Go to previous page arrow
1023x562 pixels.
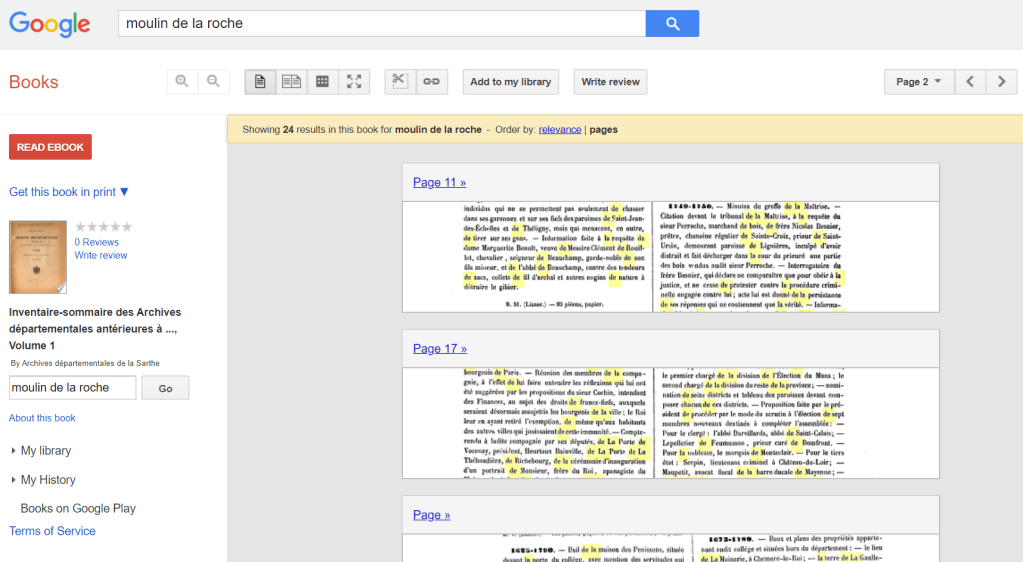(x=970, y=82)
